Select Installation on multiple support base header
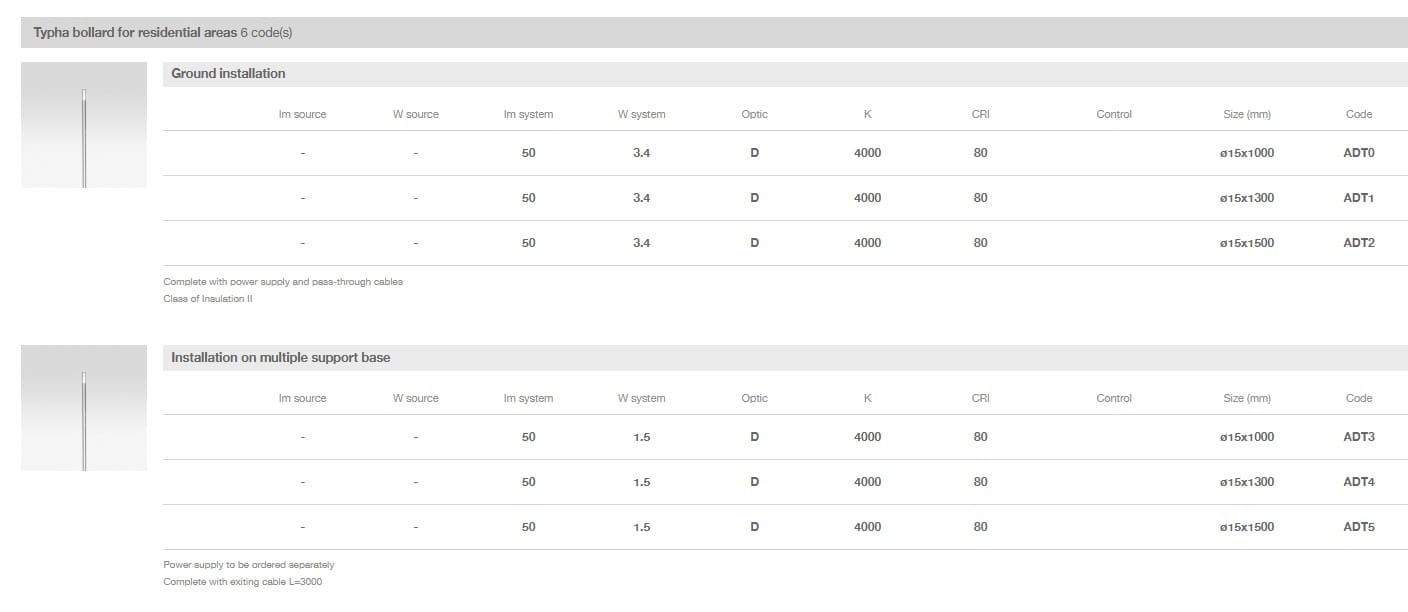Viewport: 1408px width, 612px height. 280,358
